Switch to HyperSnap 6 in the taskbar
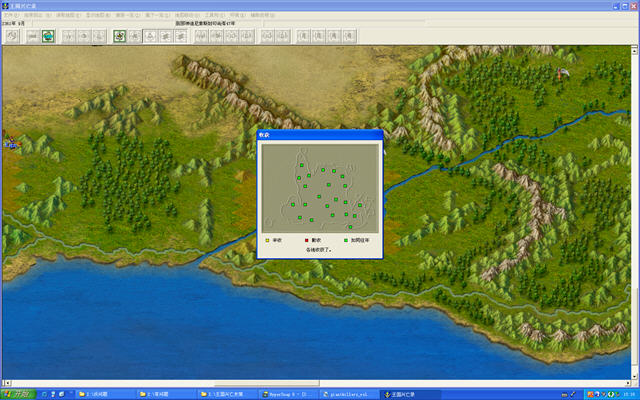Viewport: 640px width, 400px height. click(x=290, y=394)
